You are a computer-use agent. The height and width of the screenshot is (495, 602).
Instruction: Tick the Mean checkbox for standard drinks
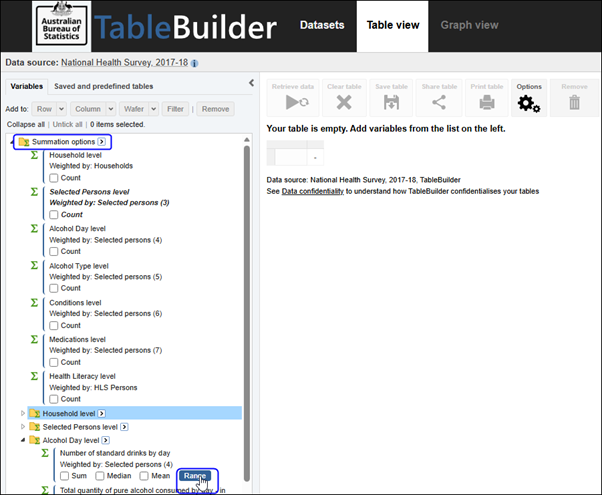point(144,476)
